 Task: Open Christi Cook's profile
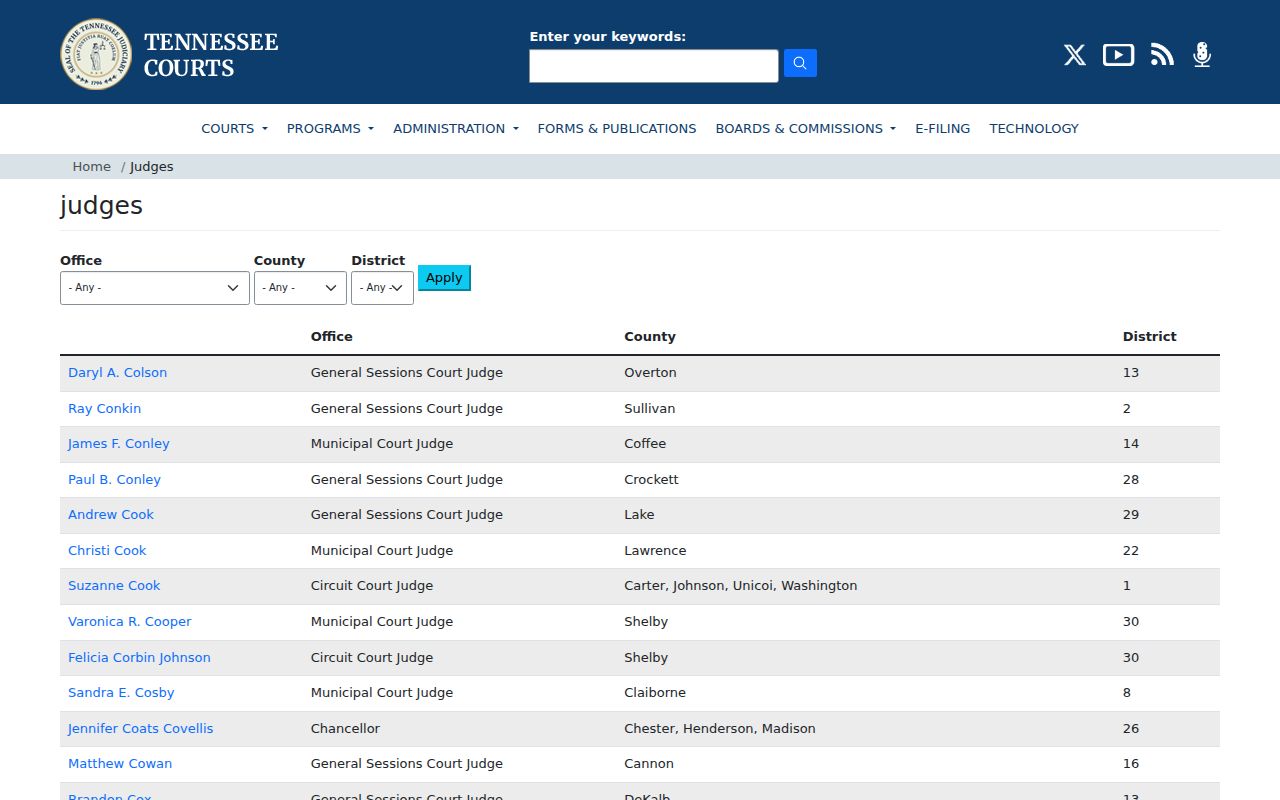[107, 550]
